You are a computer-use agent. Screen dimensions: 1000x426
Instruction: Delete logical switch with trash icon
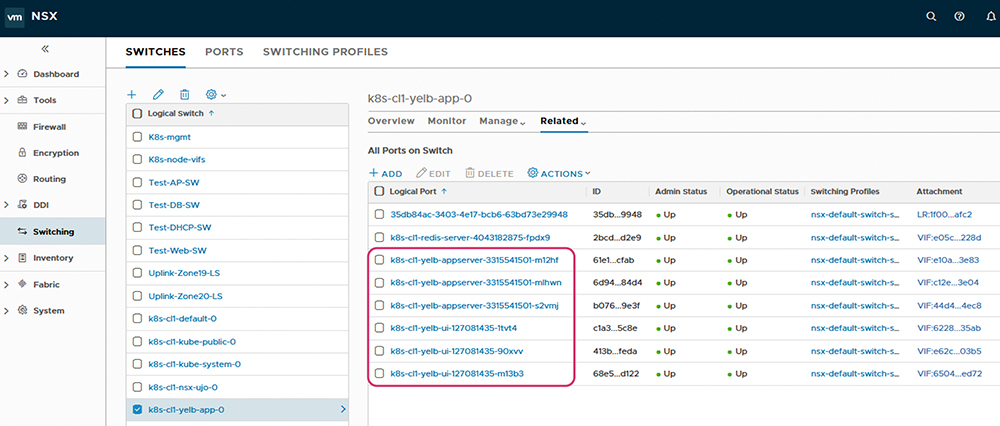click(x=184, y=94)
